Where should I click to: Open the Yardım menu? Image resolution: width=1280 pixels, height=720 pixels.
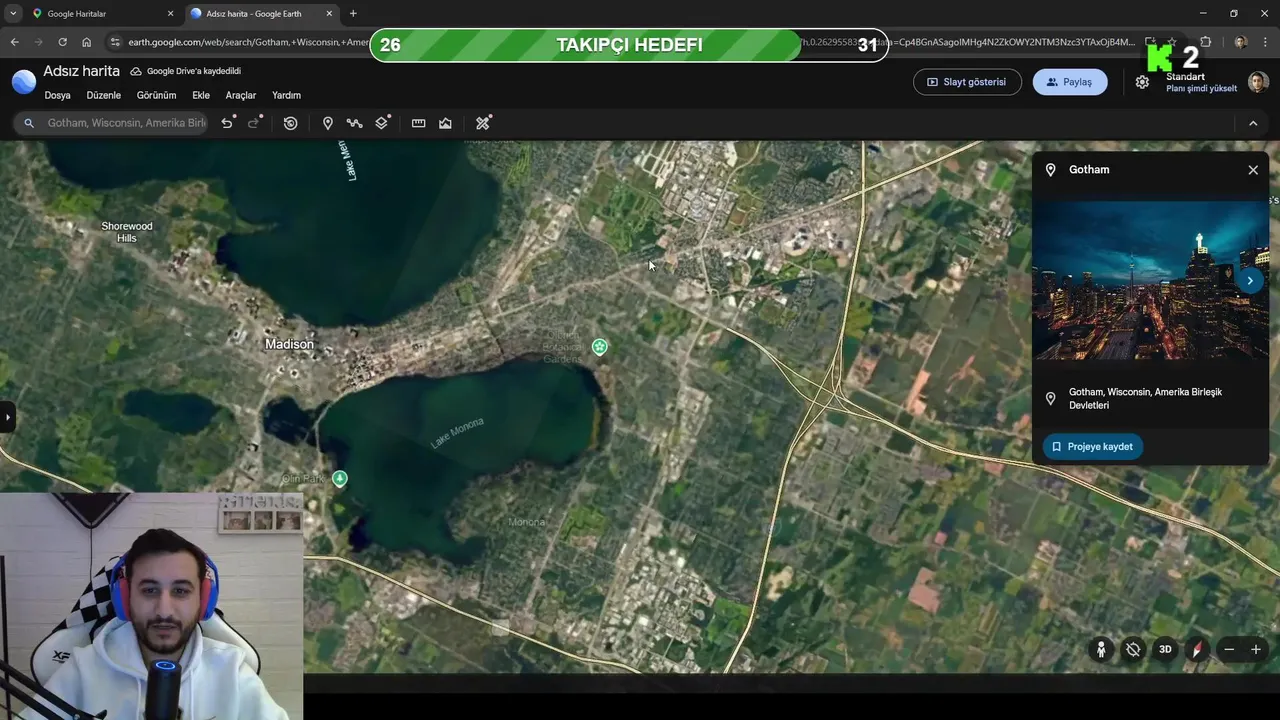pos(287,95)
